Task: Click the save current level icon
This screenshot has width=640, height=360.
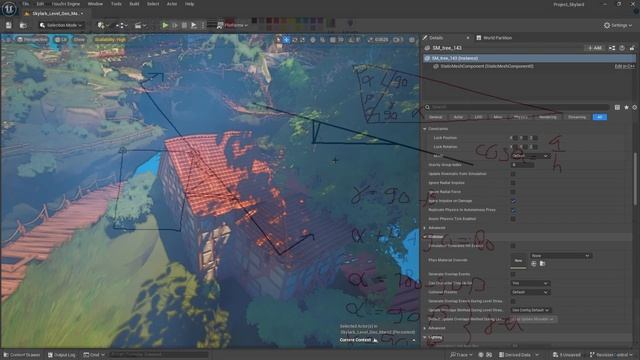Action: tap(9, 25)
